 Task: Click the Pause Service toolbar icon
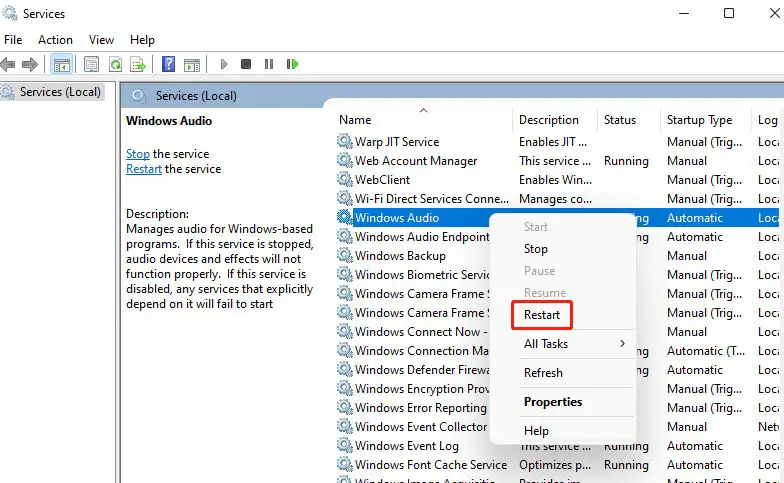(x=269, y=64)
